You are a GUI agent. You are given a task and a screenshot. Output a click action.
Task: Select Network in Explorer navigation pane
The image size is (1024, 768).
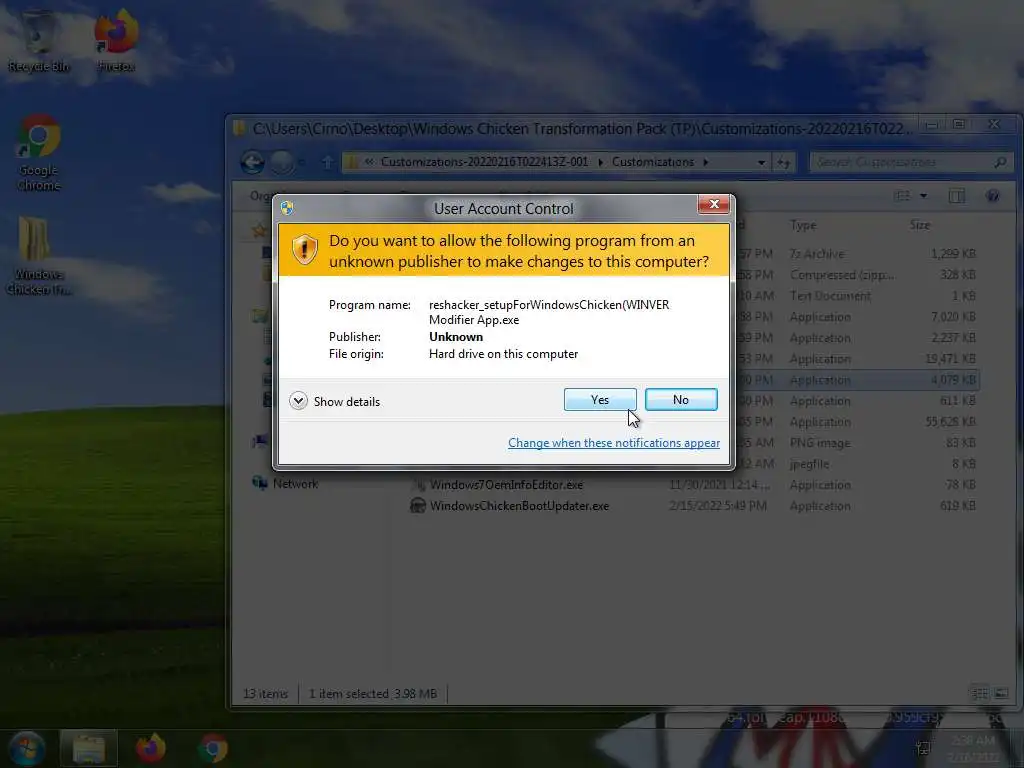(295, 484)
